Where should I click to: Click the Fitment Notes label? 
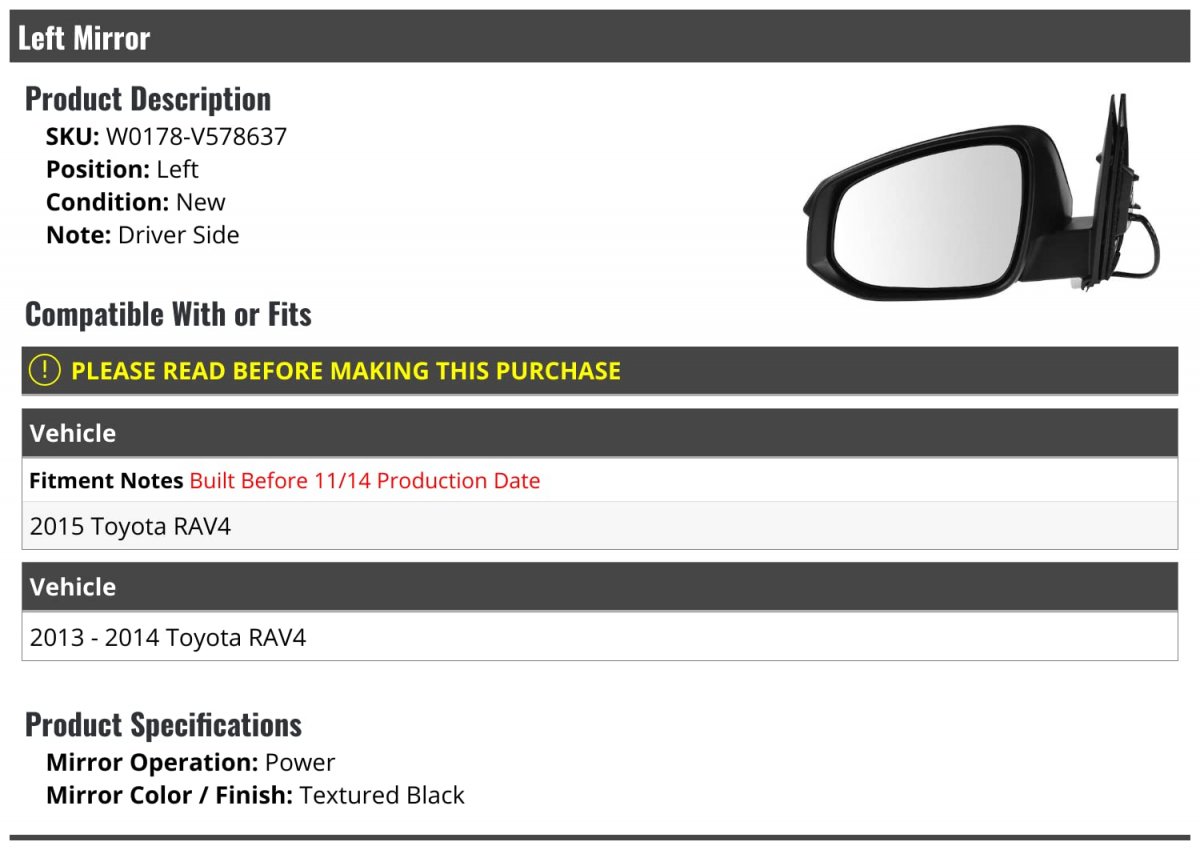coord(106,481)
